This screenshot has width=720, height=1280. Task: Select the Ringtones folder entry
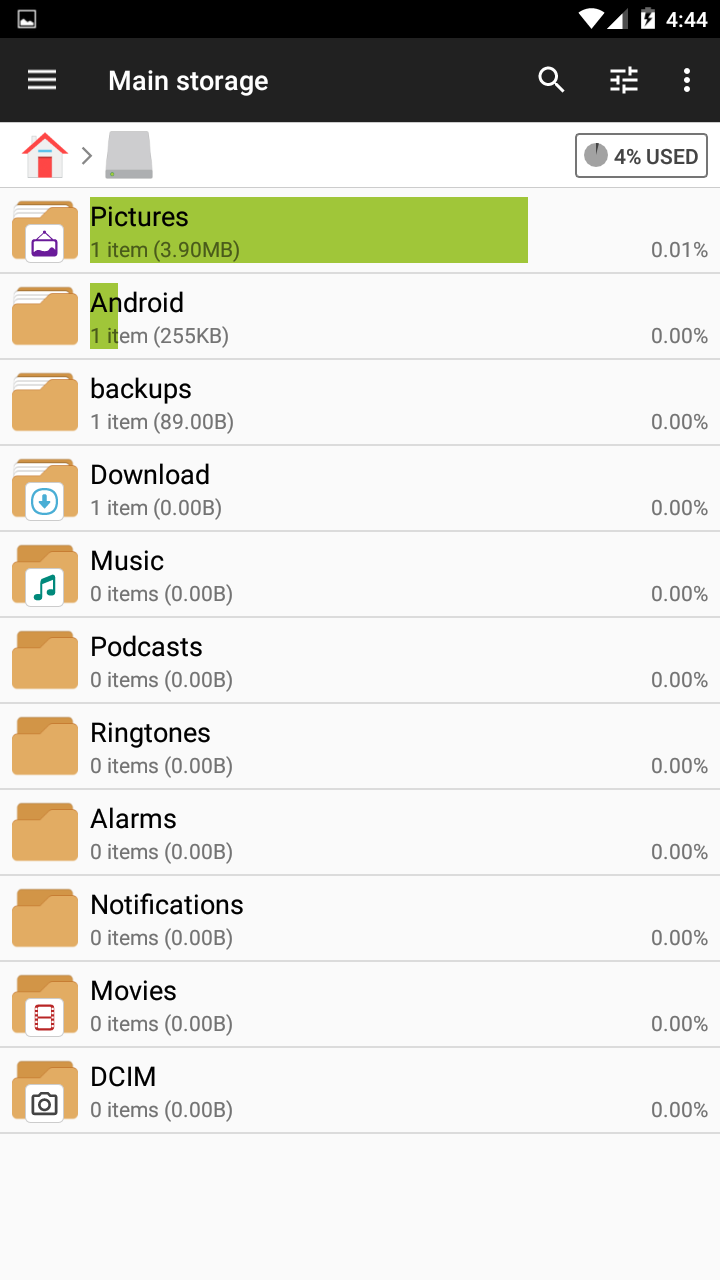(x=300, y=746)
